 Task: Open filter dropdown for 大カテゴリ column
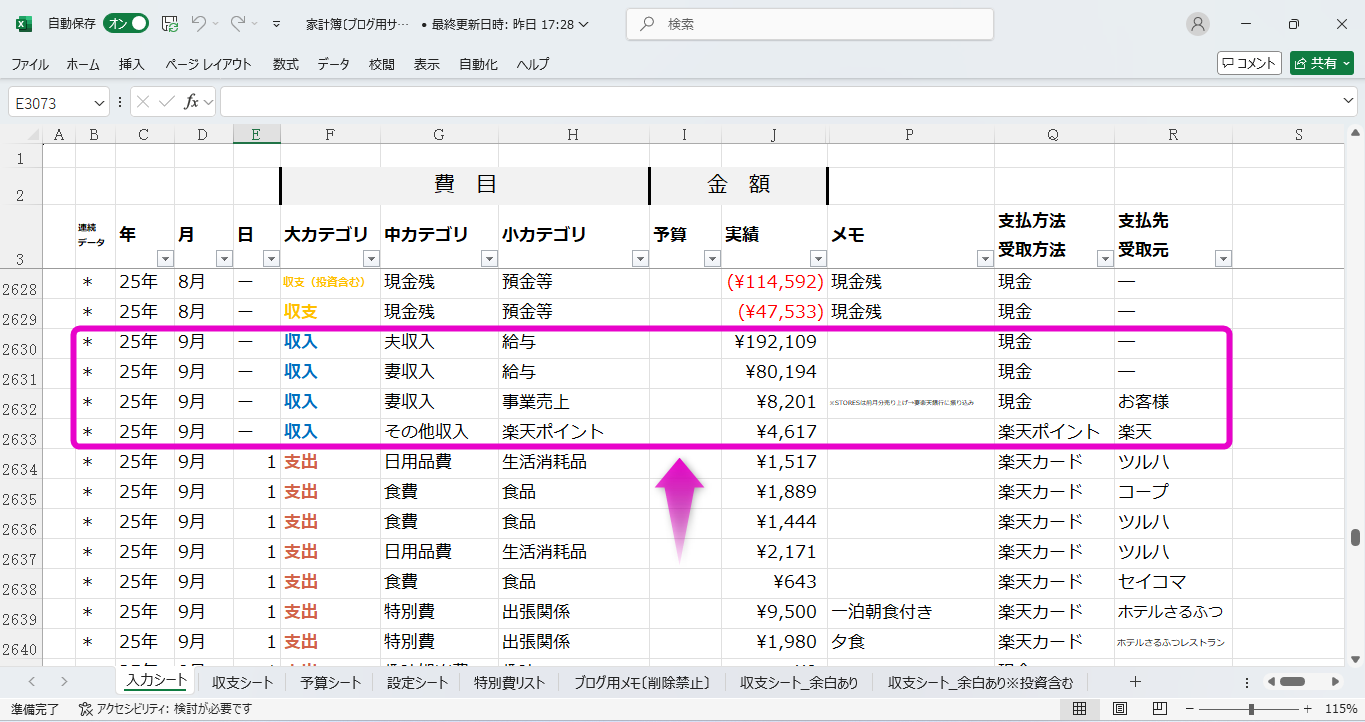pos(371,259)
